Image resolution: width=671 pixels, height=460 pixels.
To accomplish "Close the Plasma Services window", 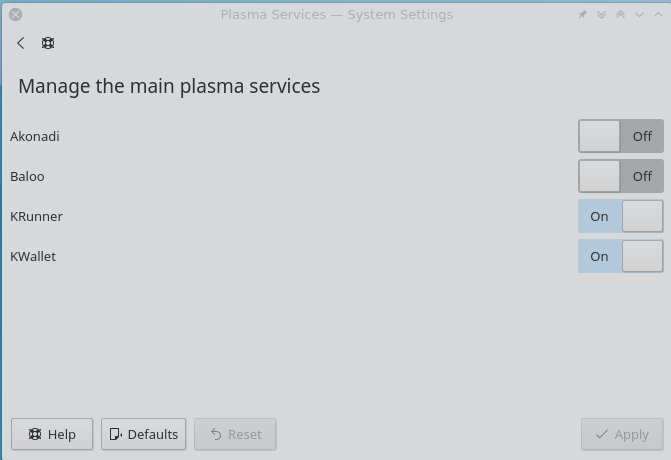I will click(x=15, y=15).
